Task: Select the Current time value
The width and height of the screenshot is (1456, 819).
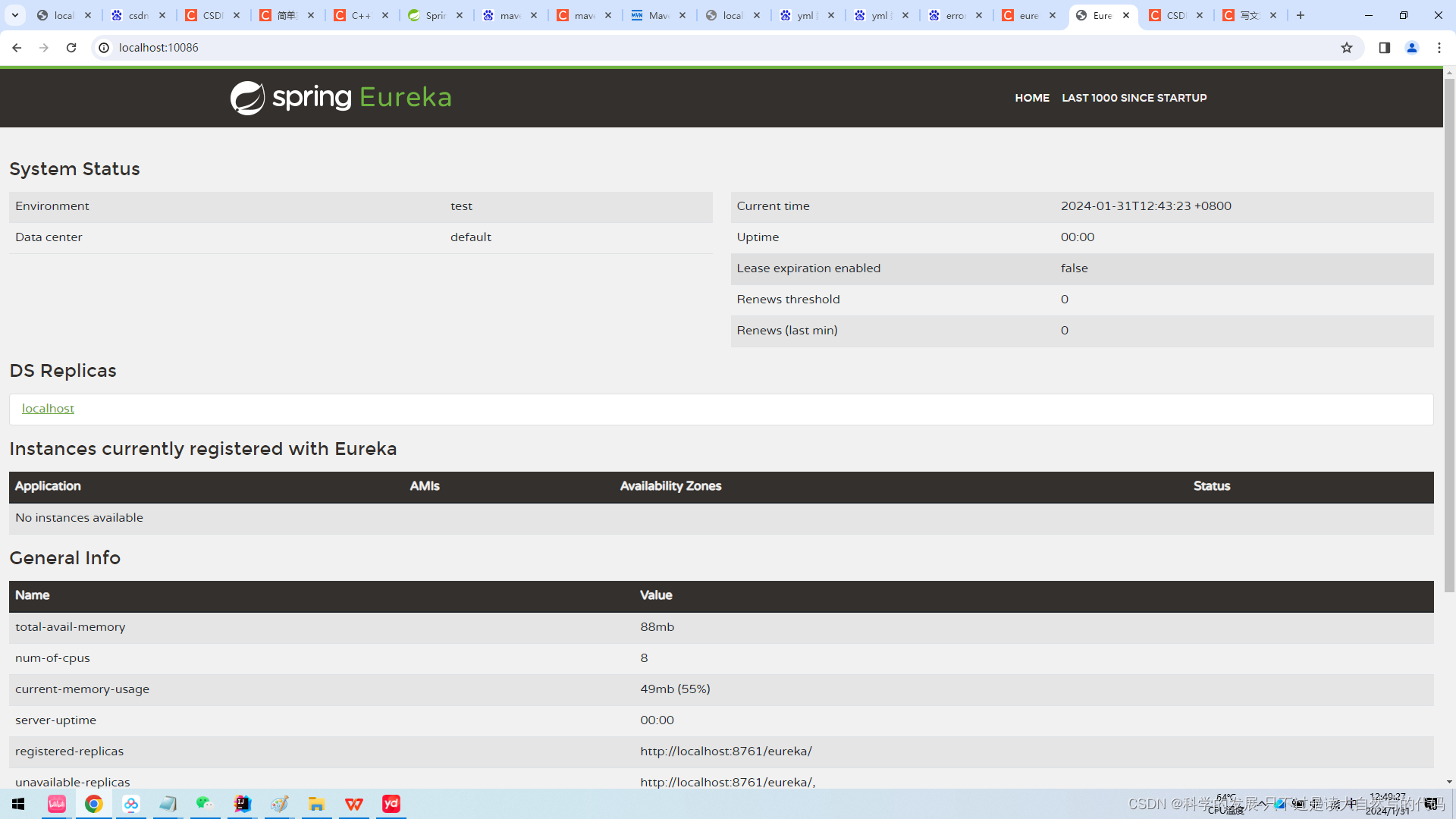Action: point(1146,206)
